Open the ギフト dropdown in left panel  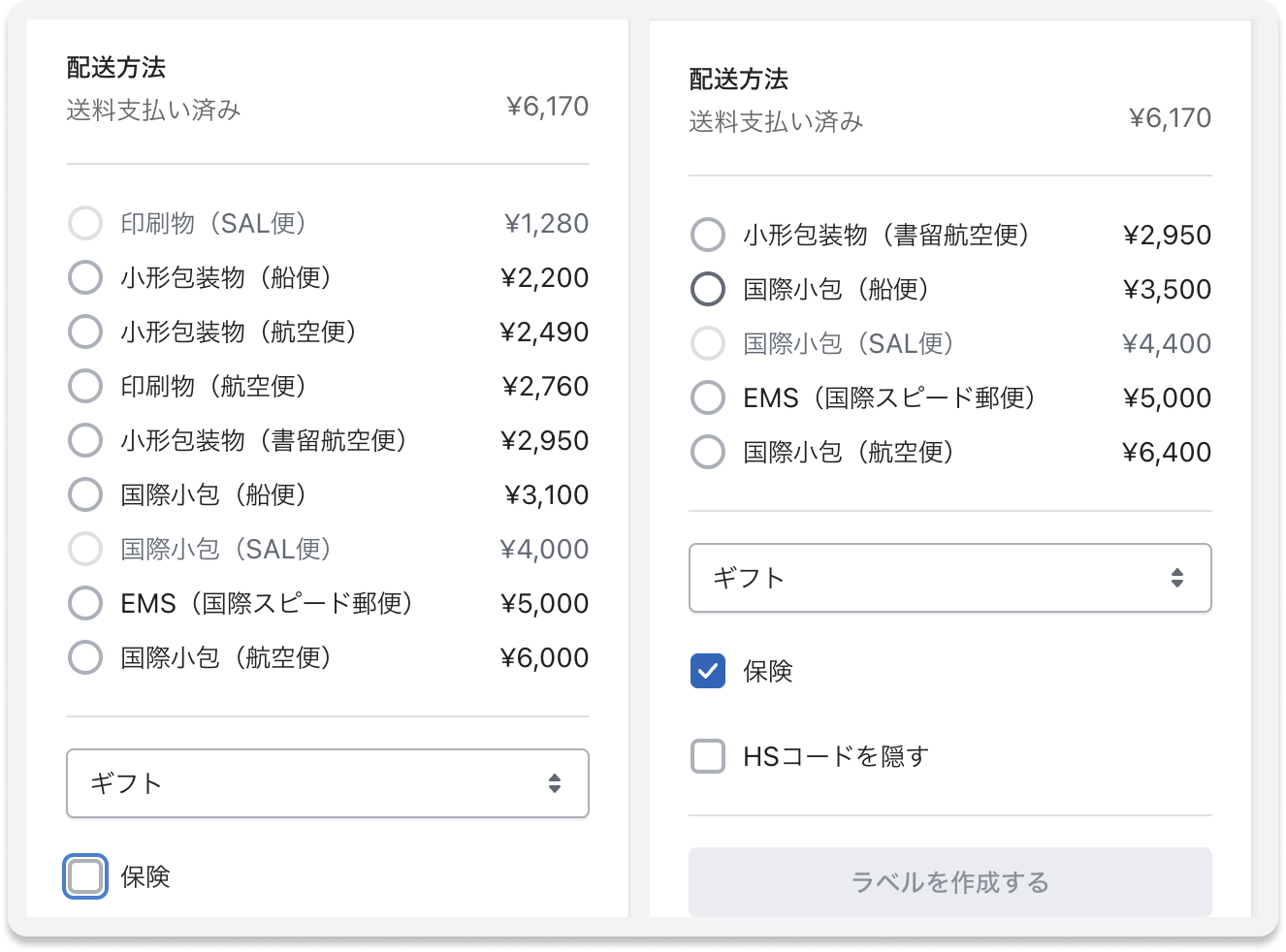point(327,784)
